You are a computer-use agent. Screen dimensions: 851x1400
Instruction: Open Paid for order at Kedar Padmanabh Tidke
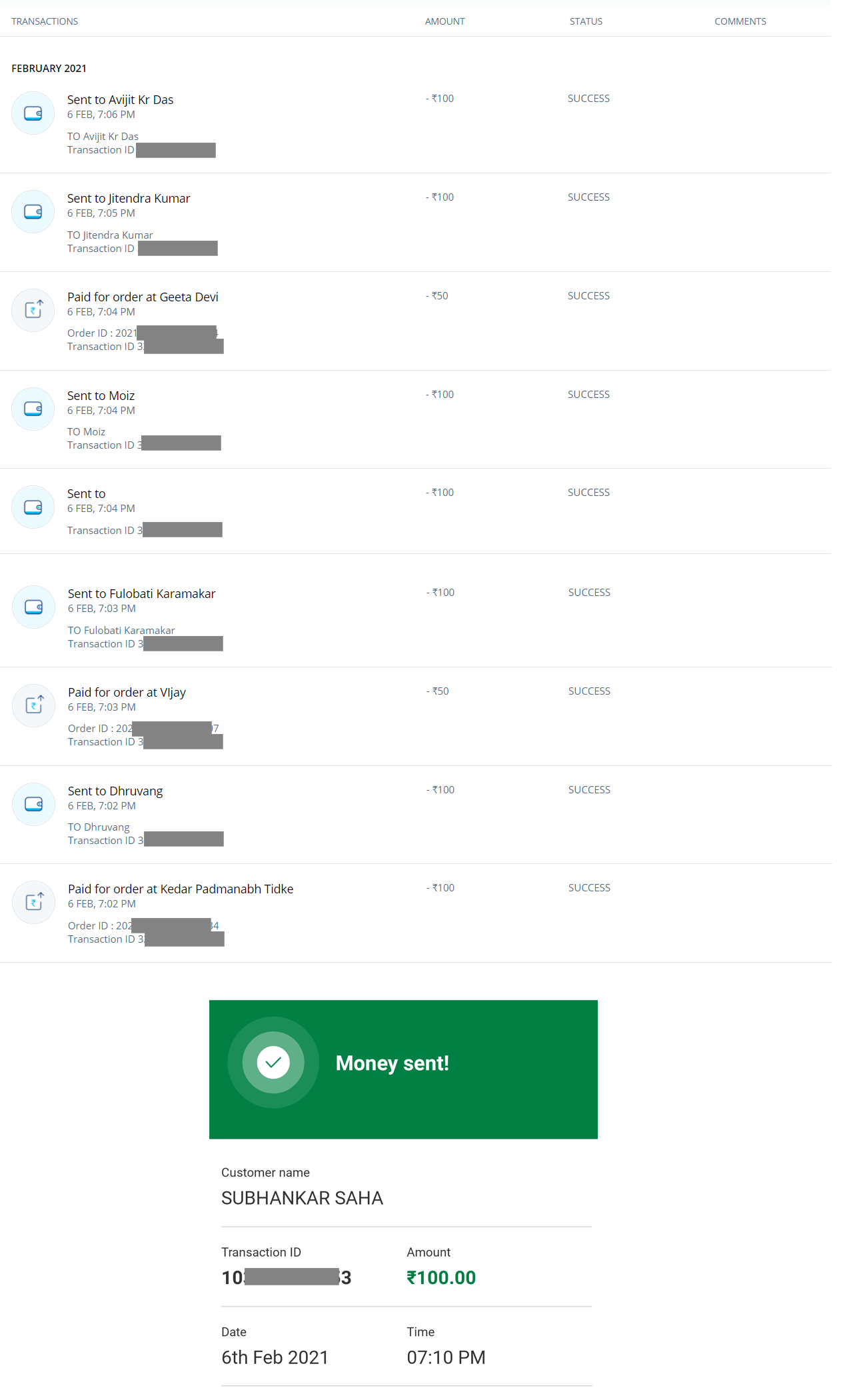[181, 889]
